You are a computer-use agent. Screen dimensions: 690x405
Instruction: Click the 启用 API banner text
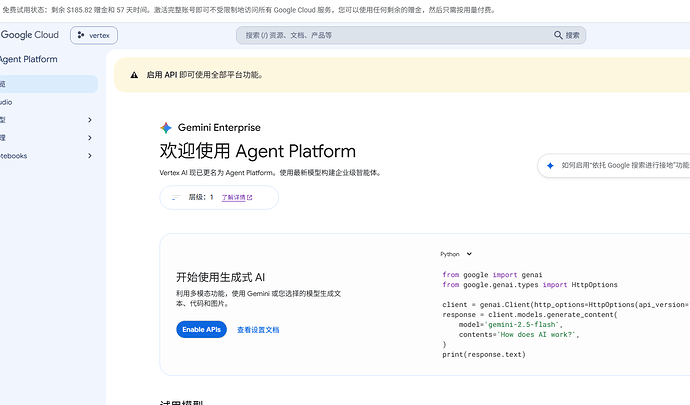[205, 75]
